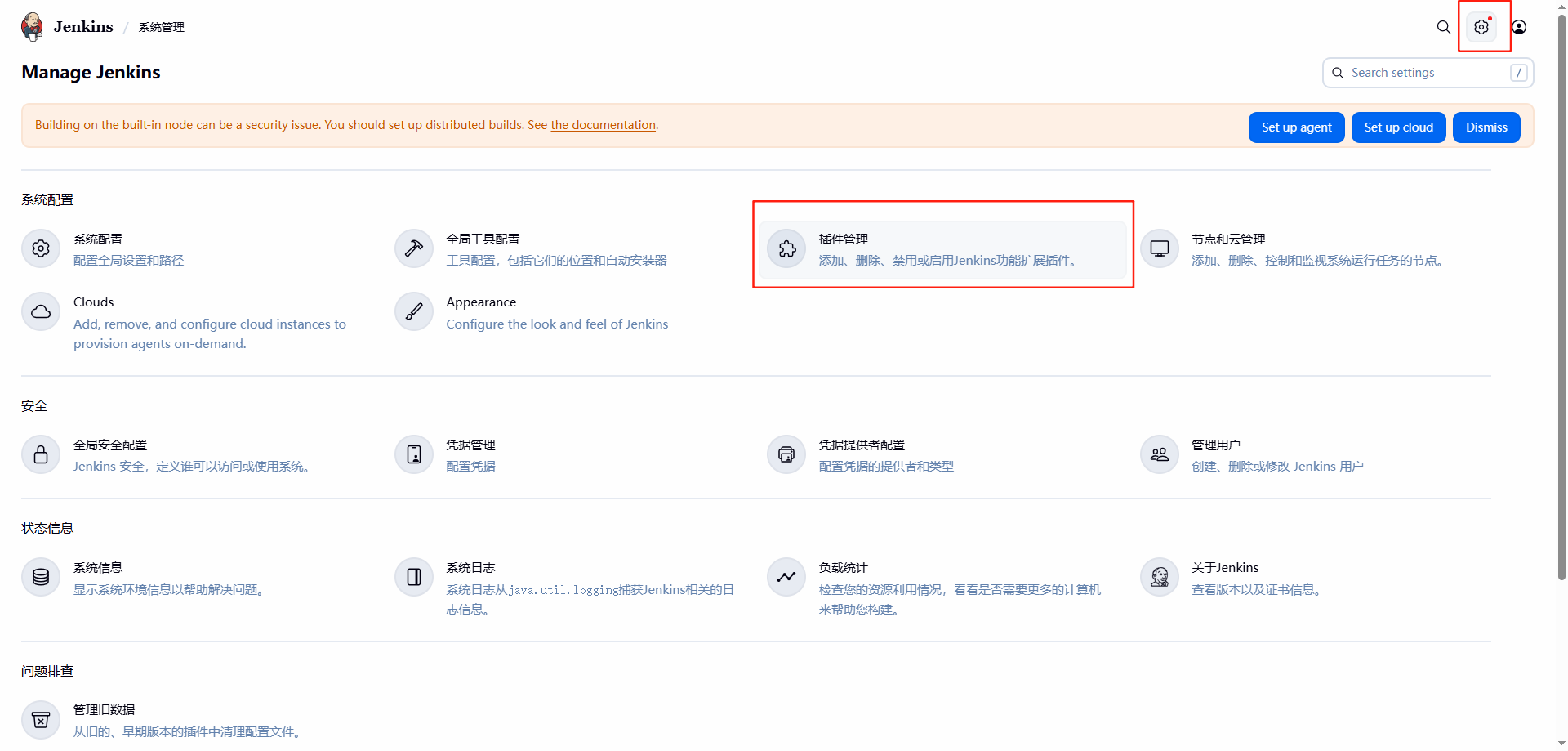Open the search magnifier icon in header

[x=1444, y=27]
